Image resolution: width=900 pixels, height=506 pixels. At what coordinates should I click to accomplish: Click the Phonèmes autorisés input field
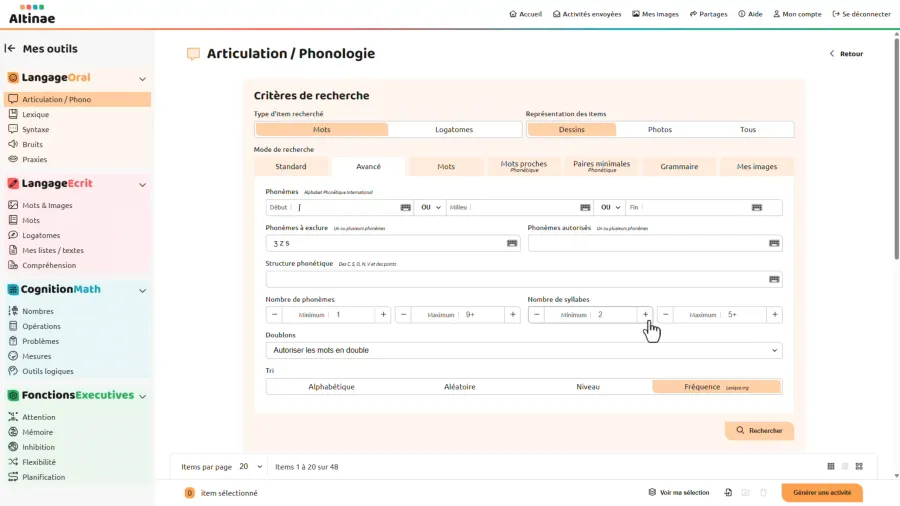[646, 243]
